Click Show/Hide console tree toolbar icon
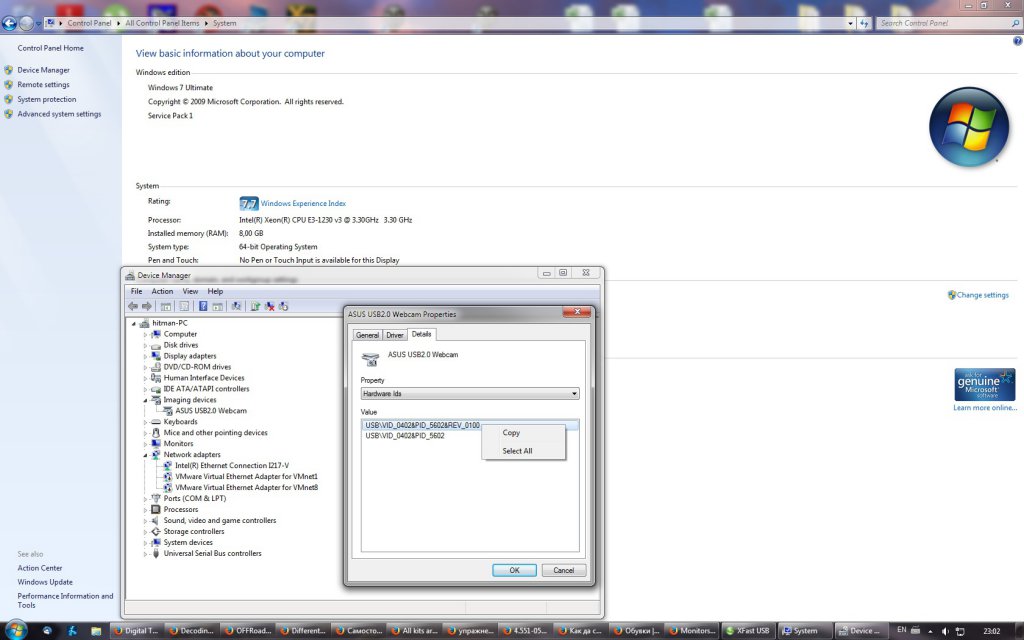This screenshot has width=1024, height=640. point(166,306)
